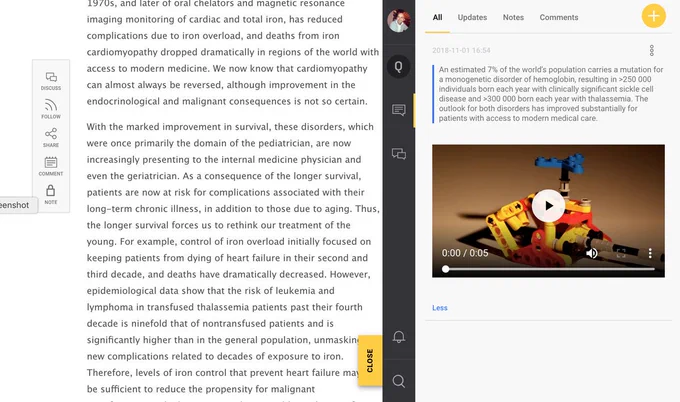
Task: Click the video time readout 0:00 / 0:05
Action: [465, 253]
